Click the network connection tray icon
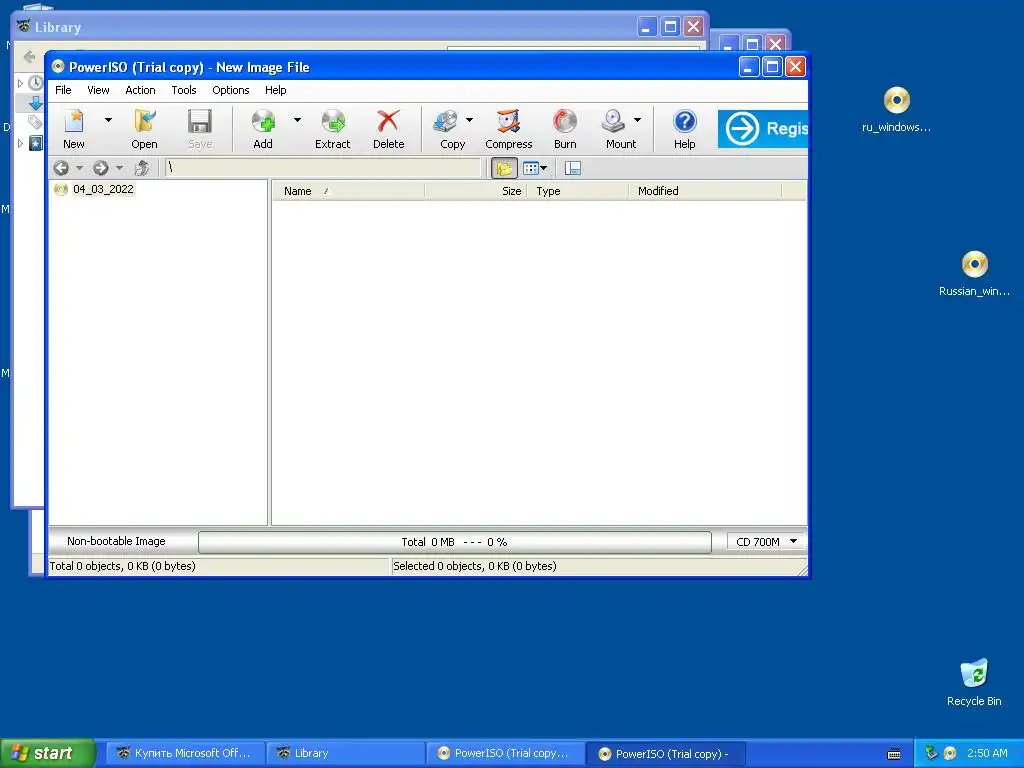This screenshot has width=1024, height=768. click(x=931, y=753)
